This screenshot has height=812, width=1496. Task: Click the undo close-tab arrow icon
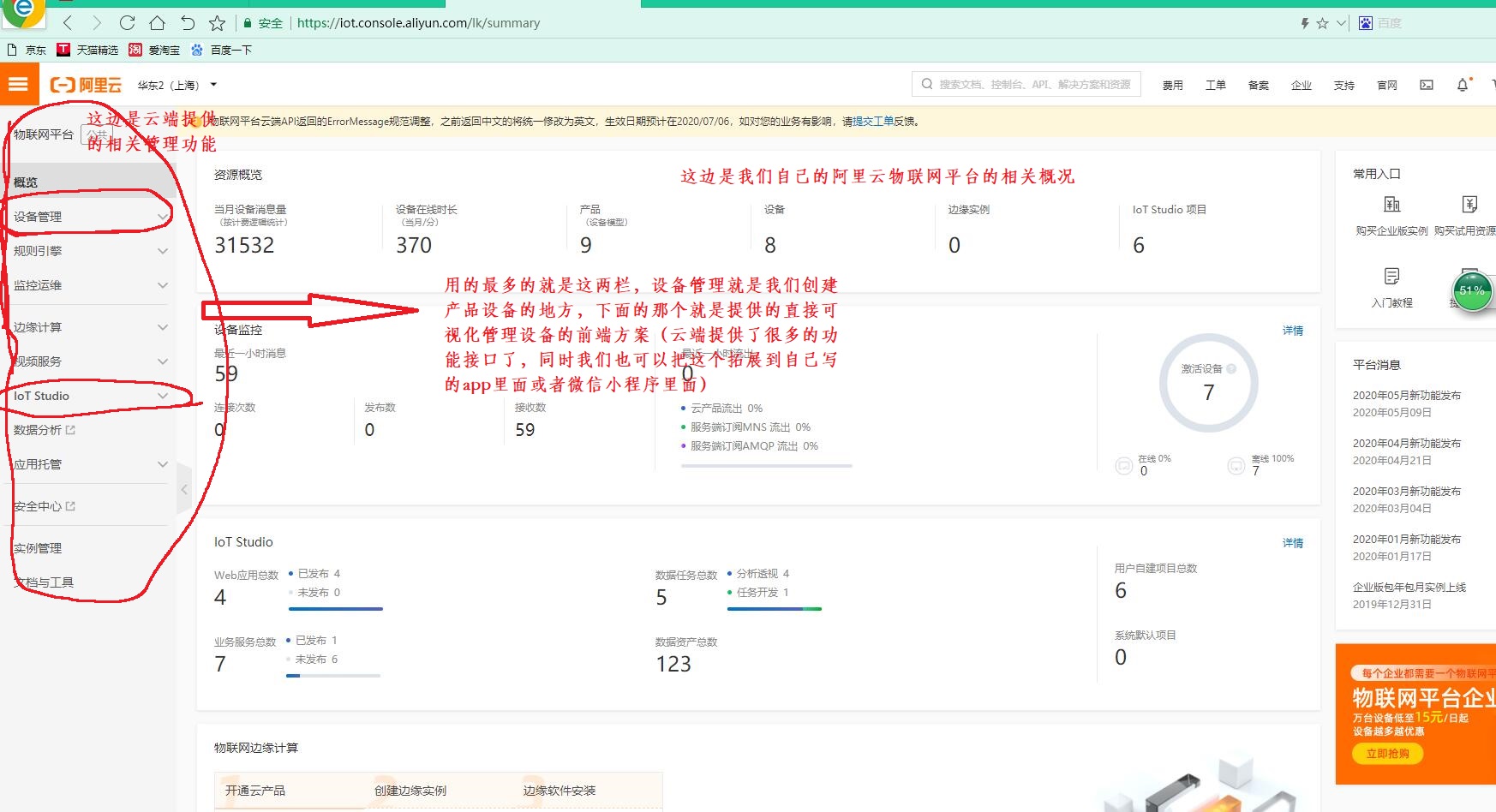(188, 23)
